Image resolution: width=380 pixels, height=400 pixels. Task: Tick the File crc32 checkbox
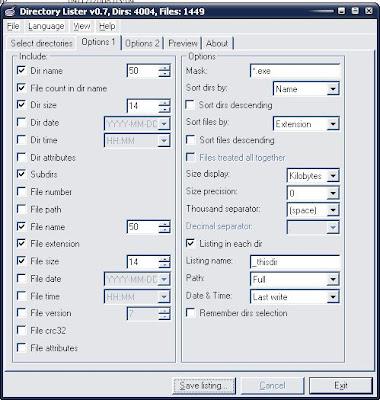pyautogui.click(x=21, y=330)
